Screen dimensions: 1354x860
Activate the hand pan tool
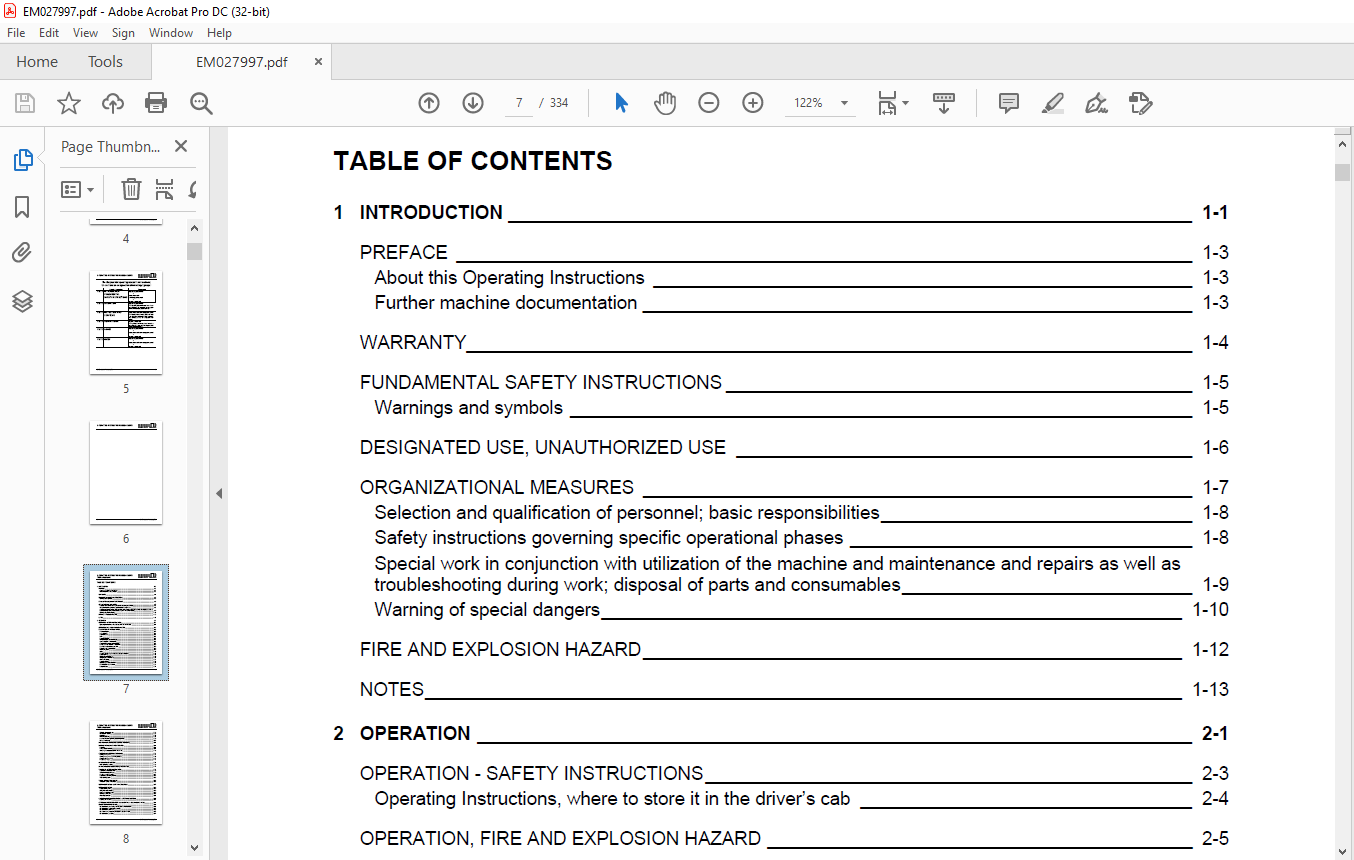coord(665,103)
